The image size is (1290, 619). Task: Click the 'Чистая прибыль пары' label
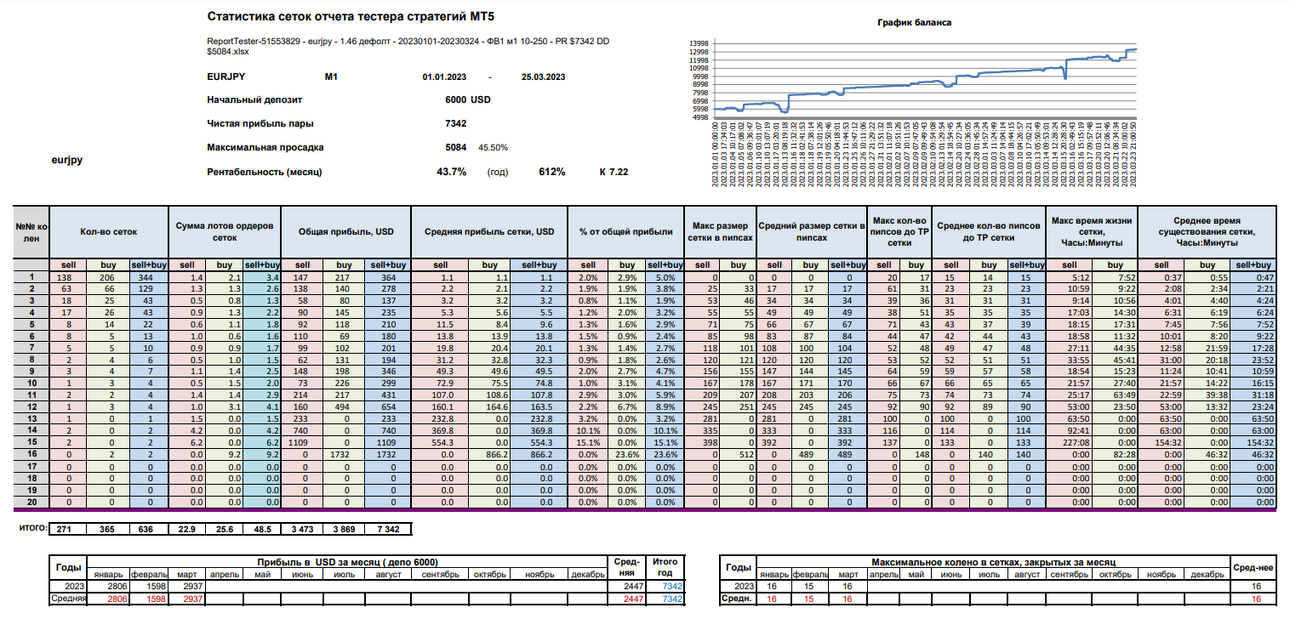pyautogui.click(x=259, y=124)
